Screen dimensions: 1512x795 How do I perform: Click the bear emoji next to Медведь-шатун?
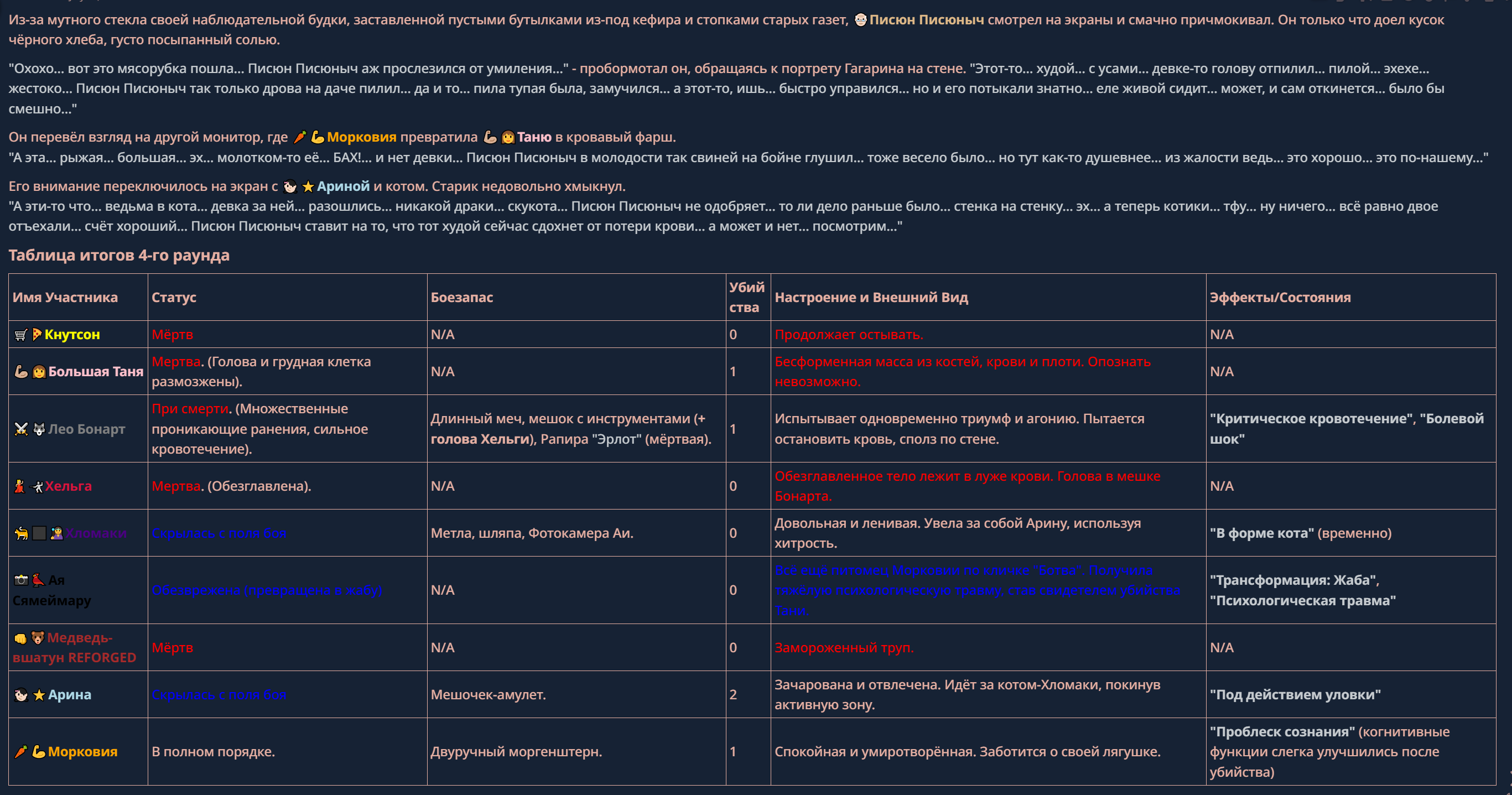pos(38,638)
